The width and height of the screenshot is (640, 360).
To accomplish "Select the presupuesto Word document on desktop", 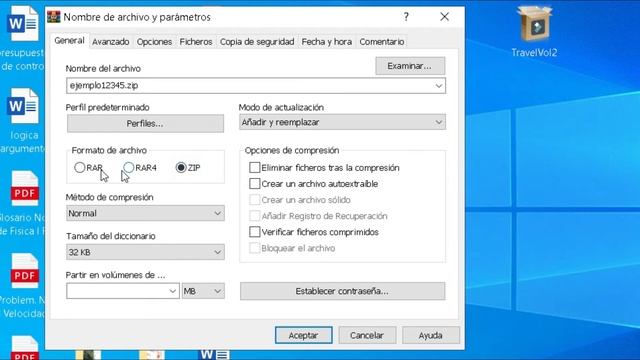I will [22, 38].
